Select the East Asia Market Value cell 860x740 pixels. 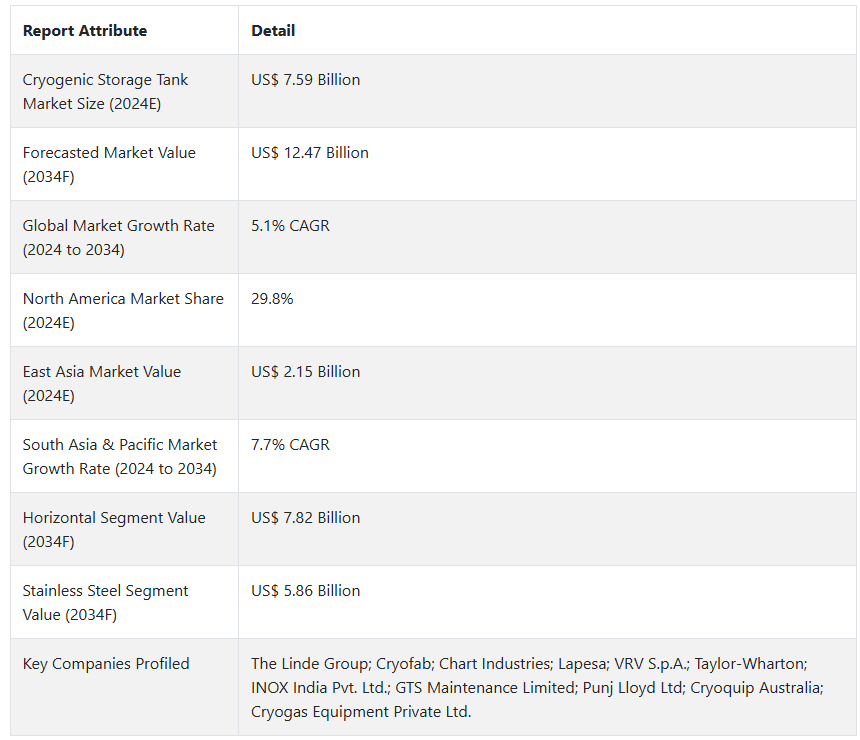click(x=102, y=383)
